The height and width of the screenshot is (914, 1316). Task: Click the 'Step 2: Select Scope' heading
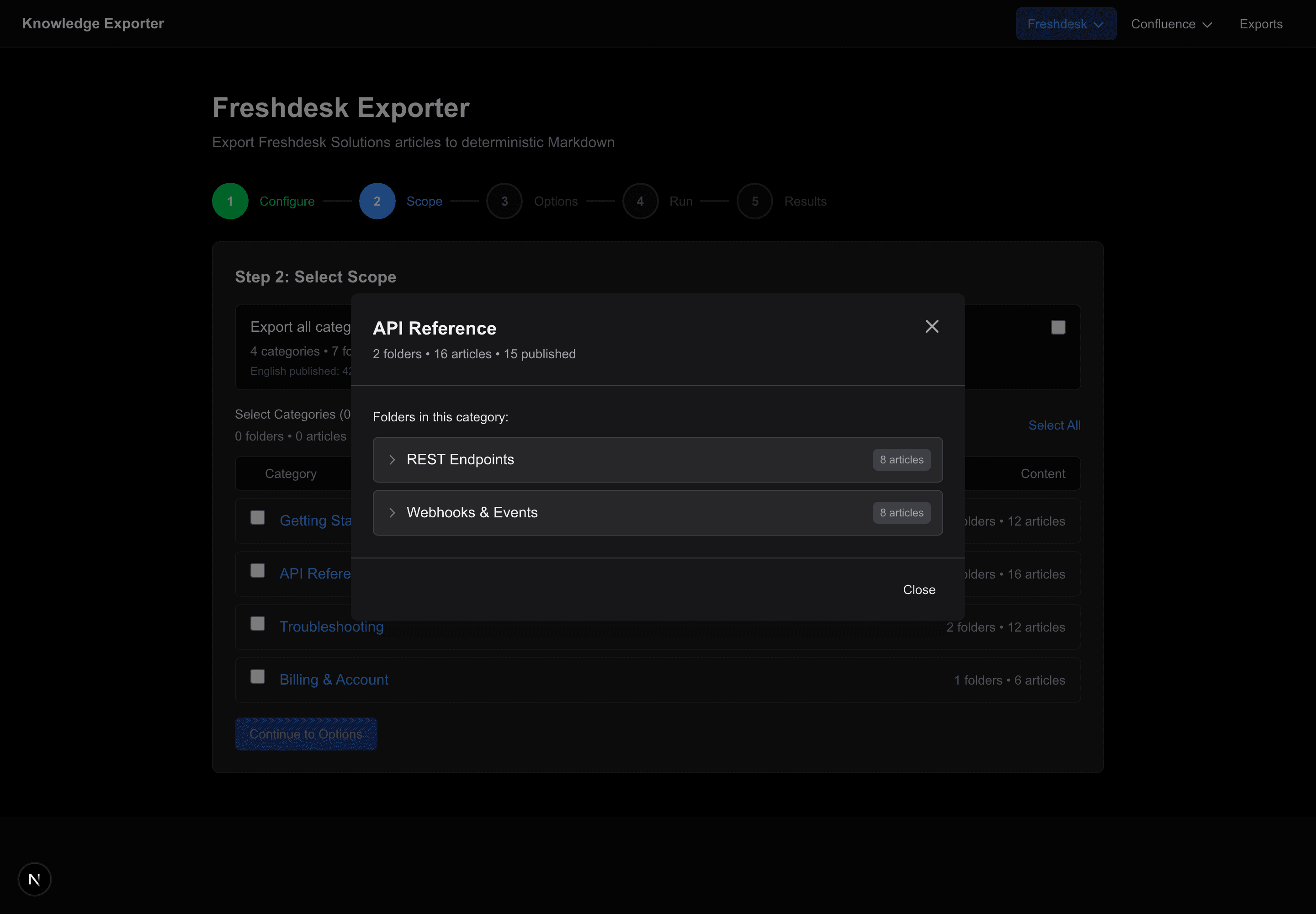[316, 277]
